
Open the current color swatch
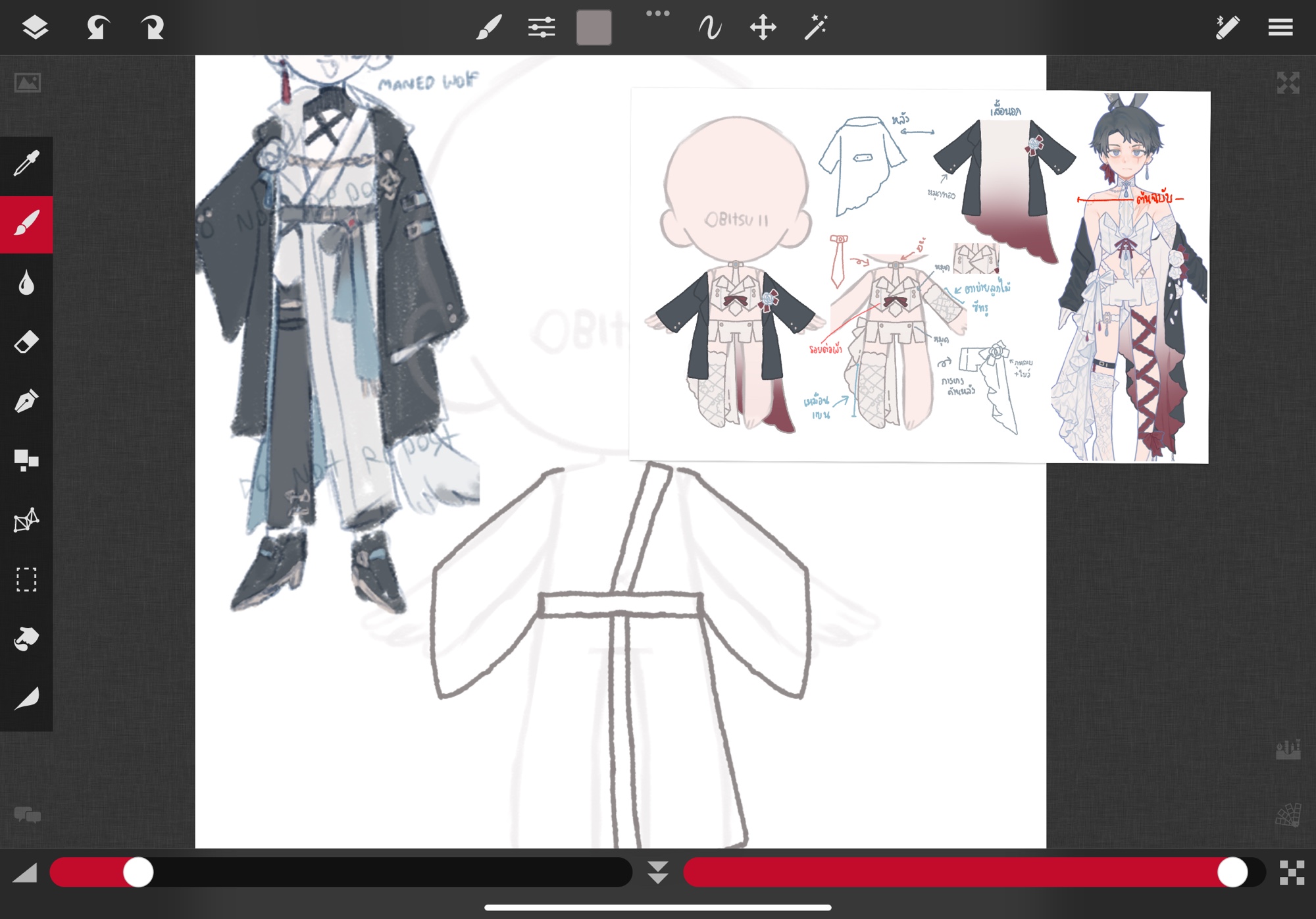[x=594, y=28]
